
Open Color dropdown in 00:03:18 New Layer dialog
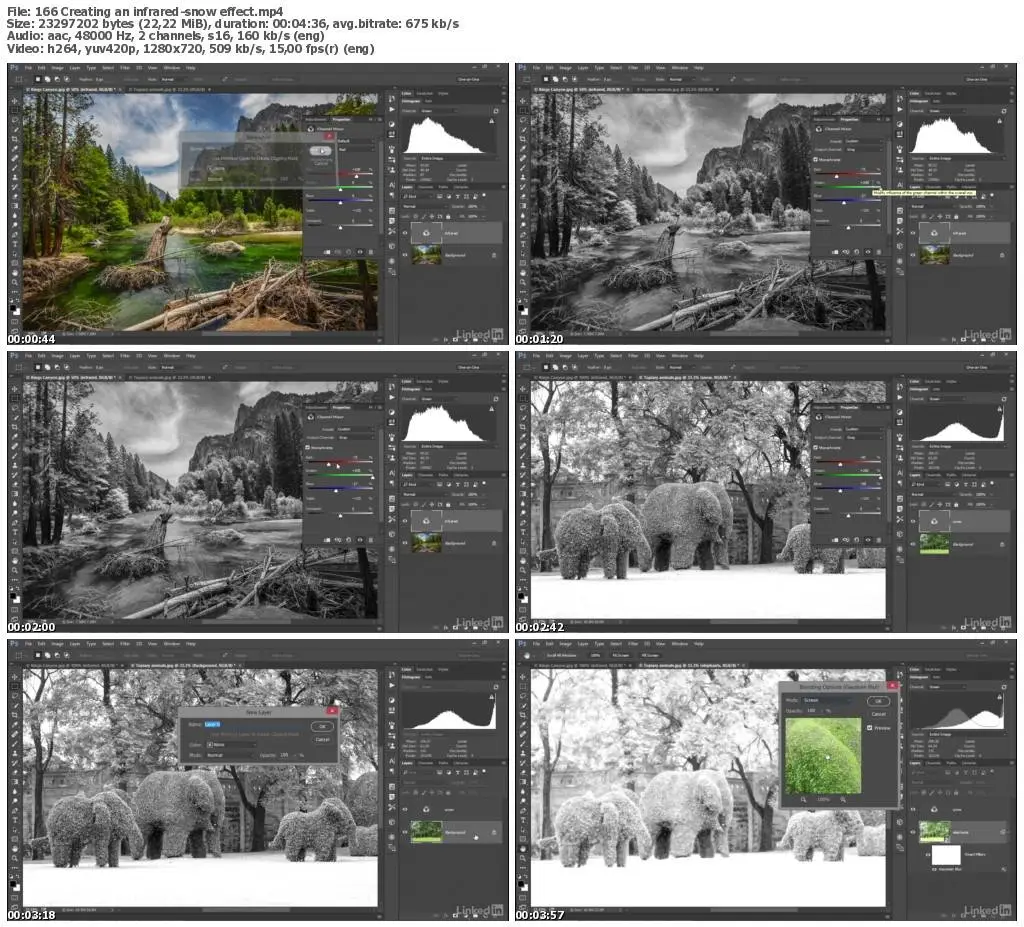pyautogui.click(x=231, y=745)
